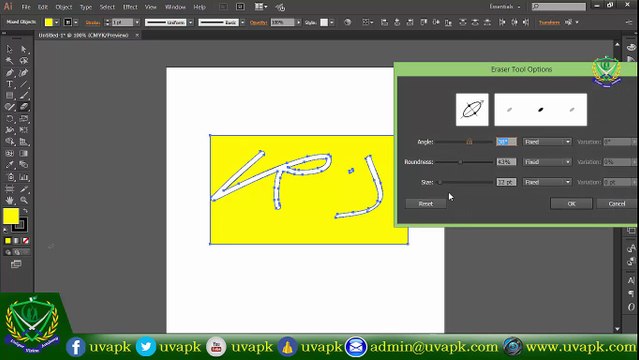This screenshot has width=639, height=360.
Task: Select the Selection tool (black arrow)
Action: [9, 49]
